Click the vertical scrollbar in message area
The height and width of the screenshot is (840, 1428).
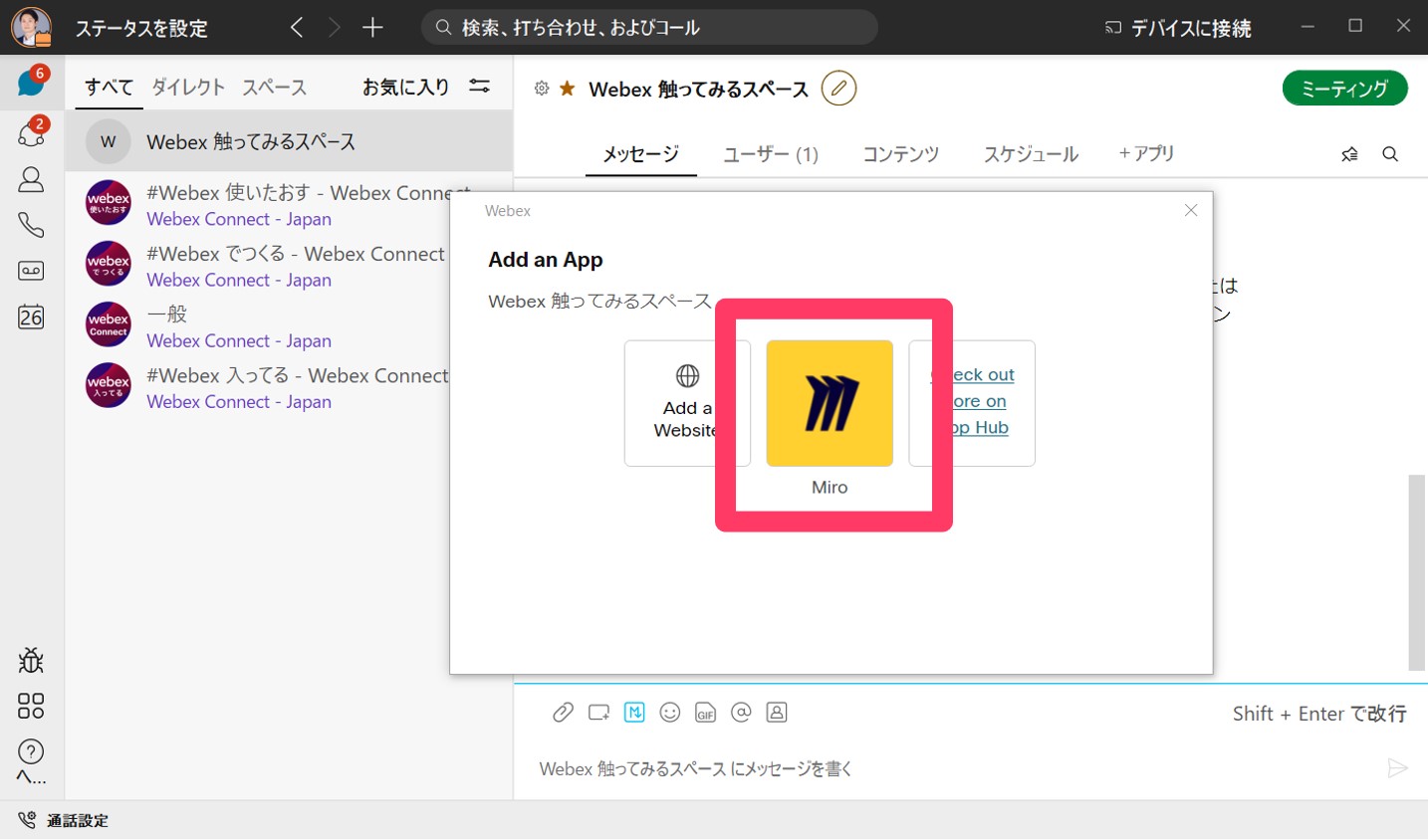1416,572
